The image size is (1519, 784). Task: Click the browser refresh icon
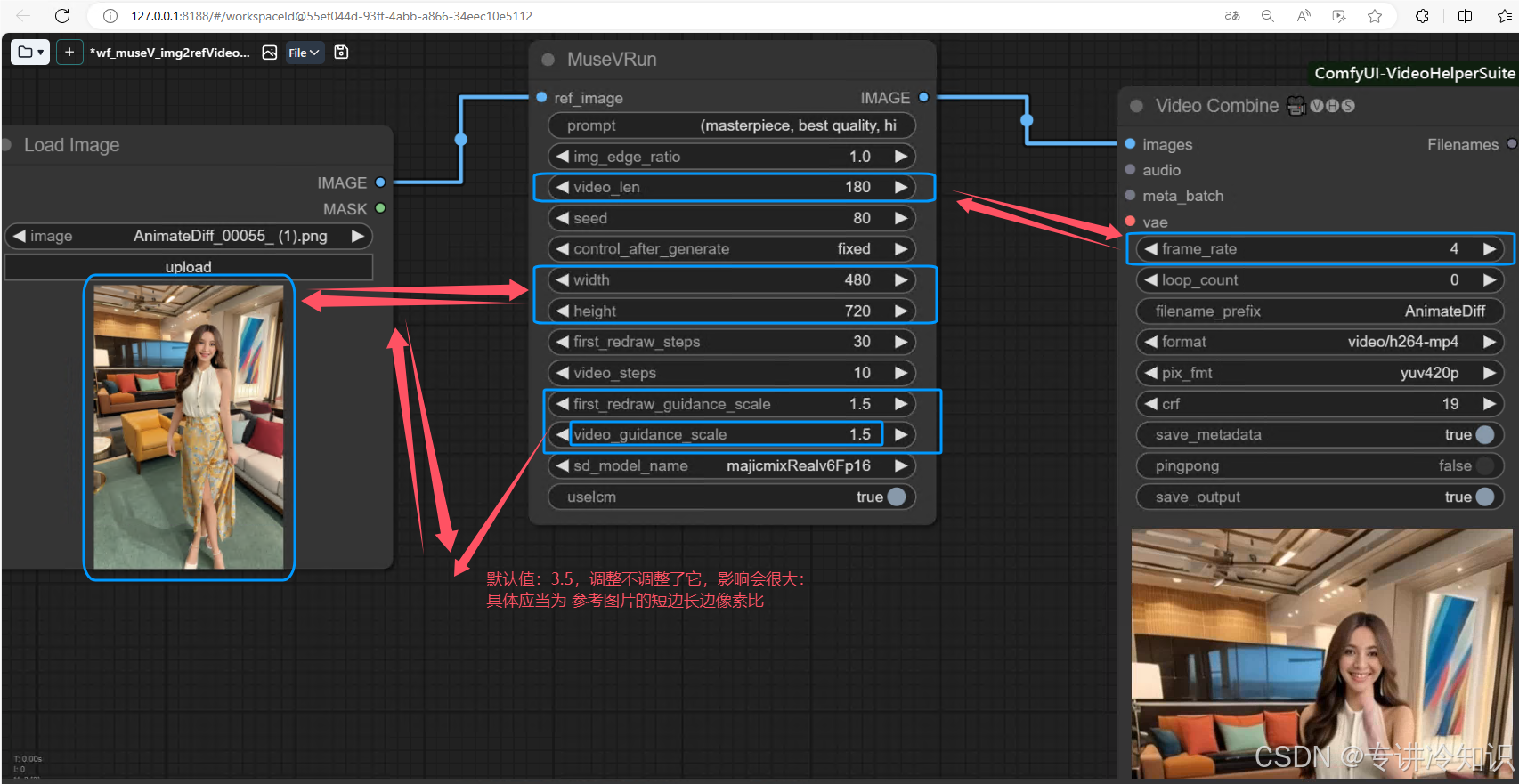pyautogui.click(x=62, y=16)
